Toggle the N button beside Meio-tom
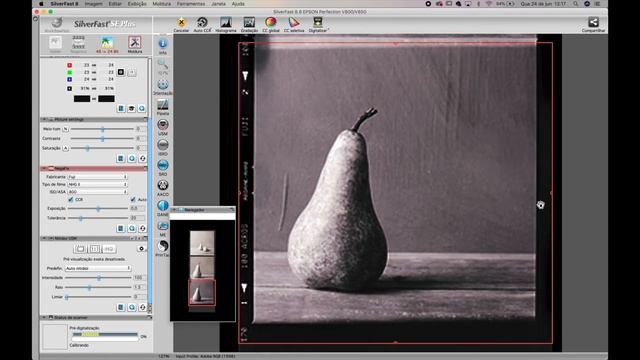This screenshot has height=360, width=640. coord(65,129)
